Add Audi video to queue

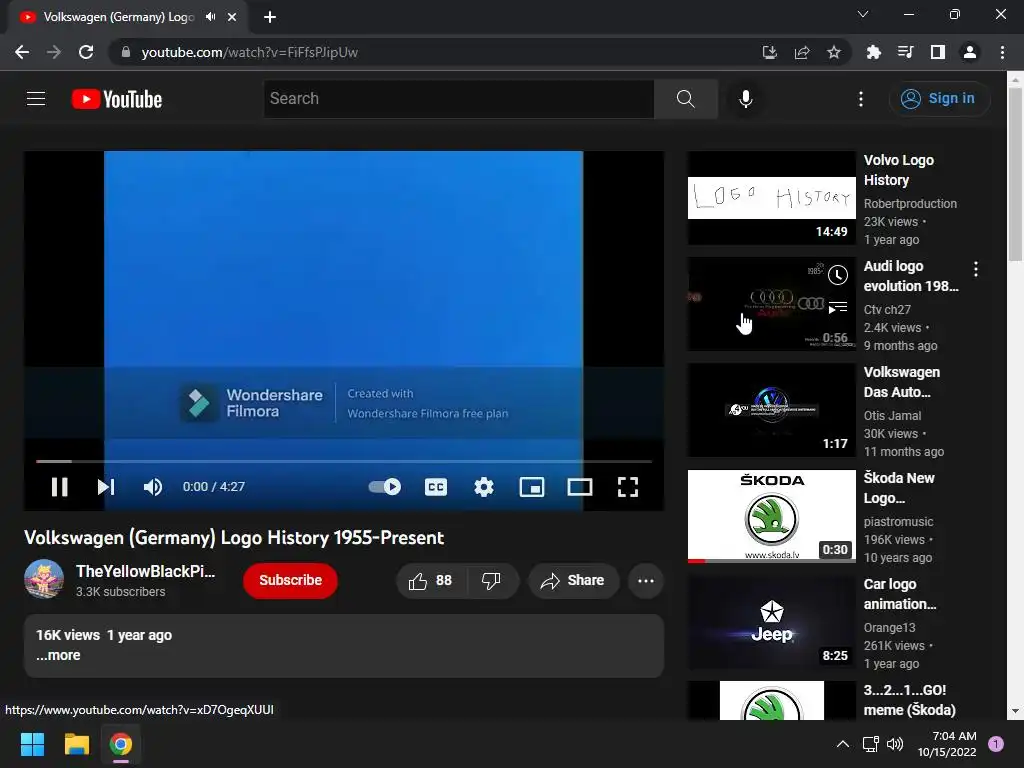tap(838, 307)
